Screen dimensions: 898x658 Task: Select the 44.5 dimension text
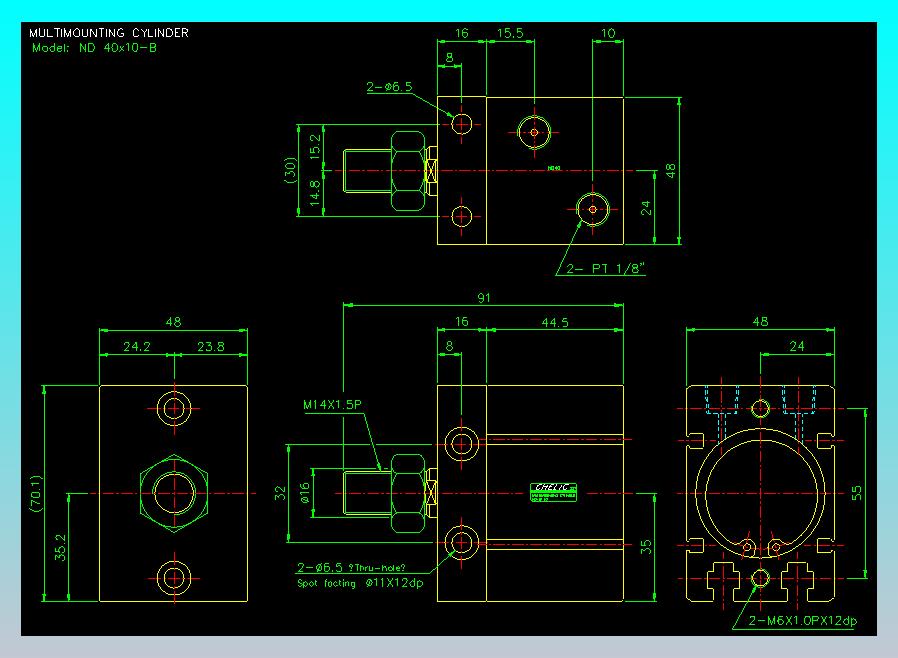[555, 323]
